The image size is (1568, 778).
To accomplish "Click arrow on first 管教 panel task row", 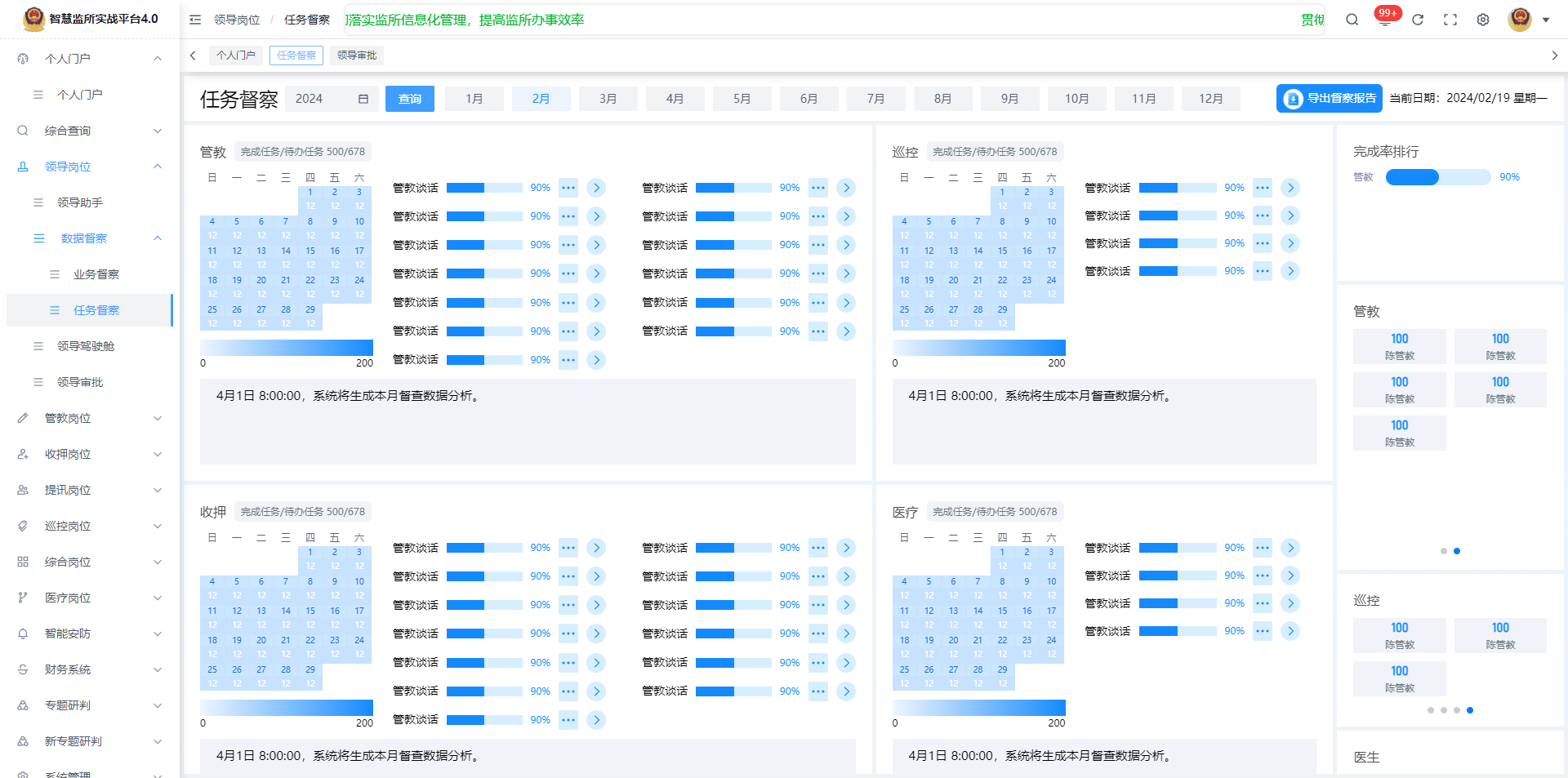I will pyautogui.click(x=596, y=188).
